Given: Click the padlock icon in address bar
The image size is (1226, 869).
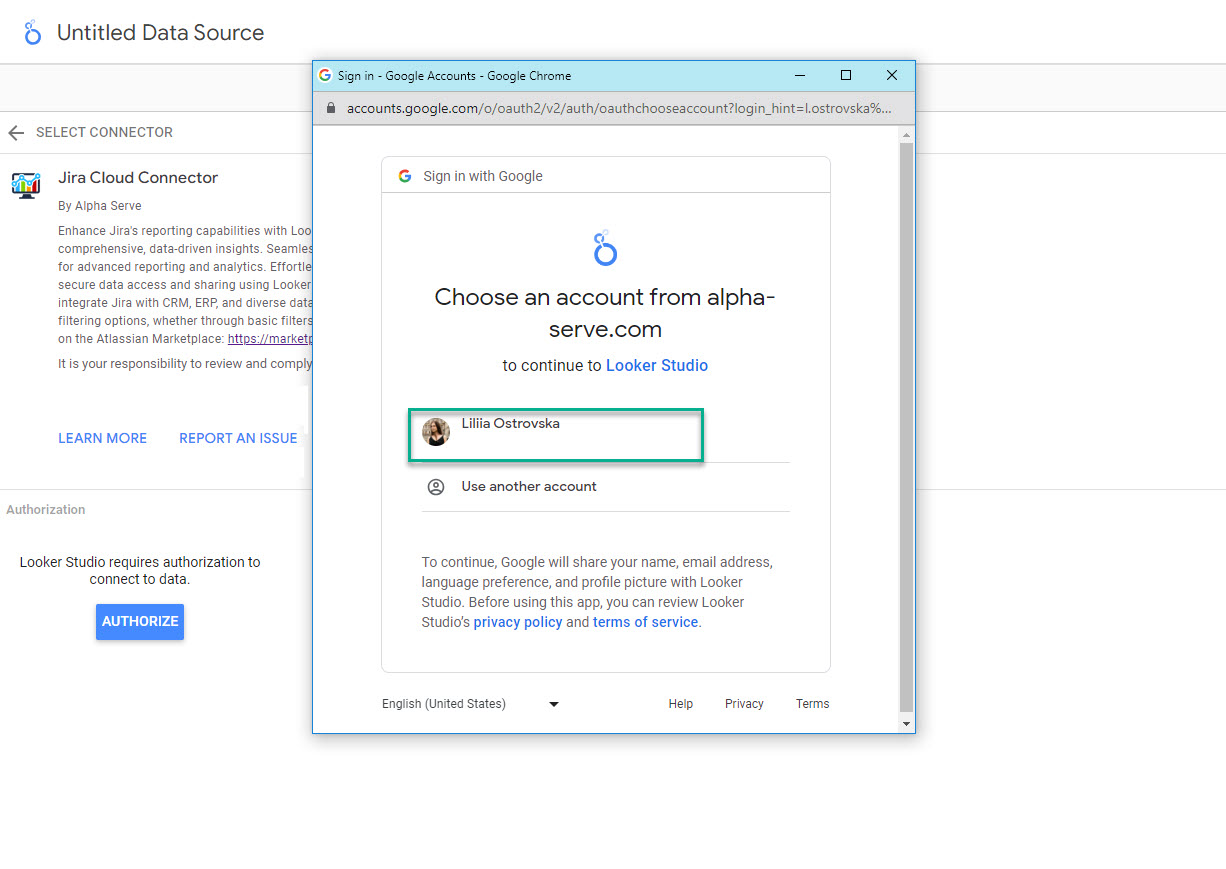Looking at the screenshot, I should pyautogui.click(x=333, y=108).
